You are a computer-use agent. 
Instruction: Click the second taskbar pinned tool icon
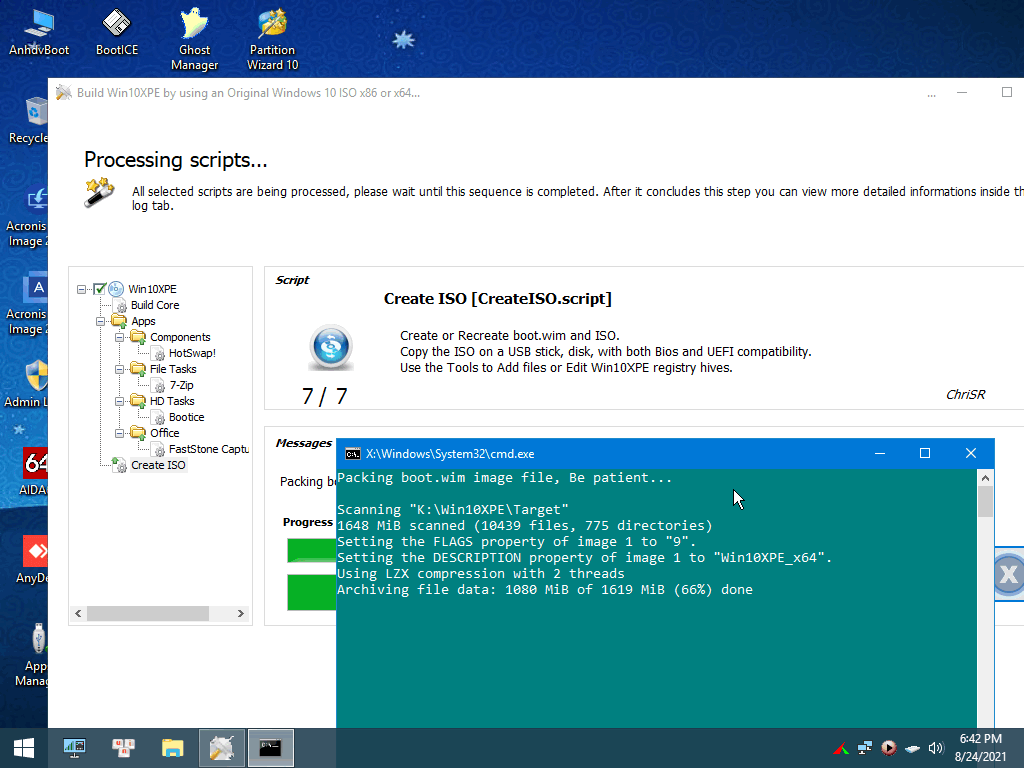point(123,748)
